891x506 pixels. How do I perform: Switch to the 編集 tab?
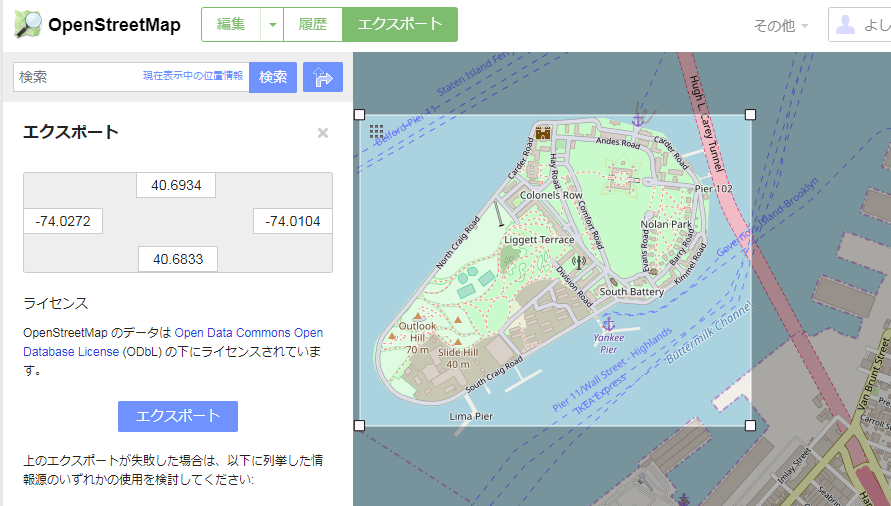pyautogui.click(x=231, y=24)
